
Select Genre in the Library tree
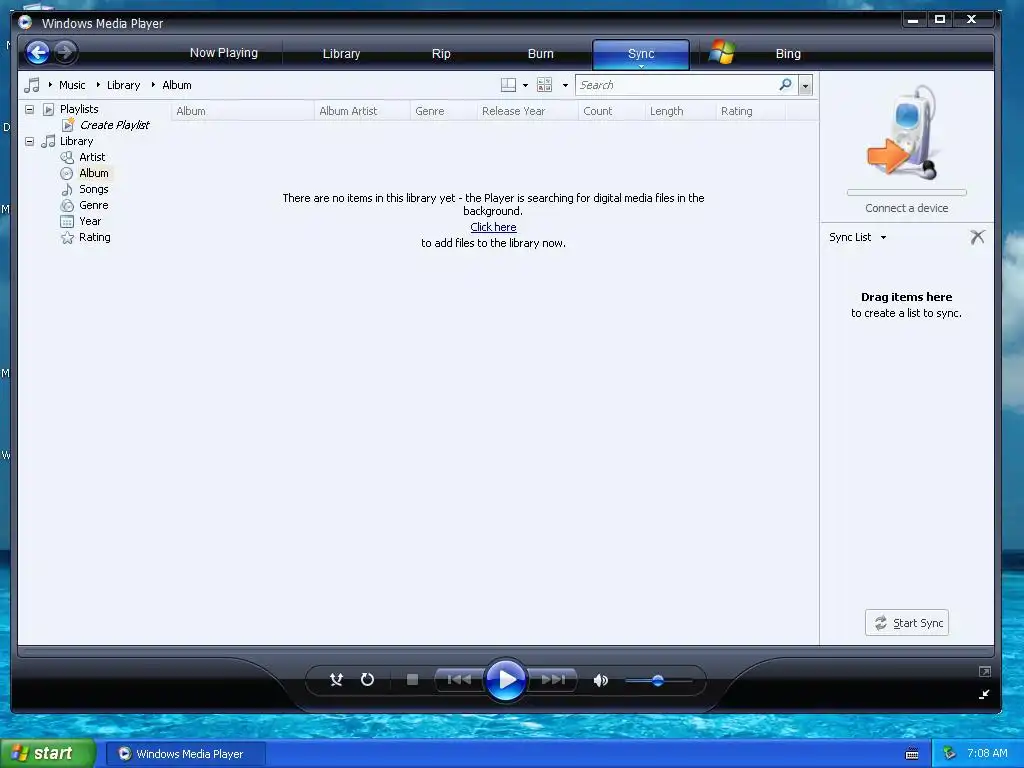93,205
